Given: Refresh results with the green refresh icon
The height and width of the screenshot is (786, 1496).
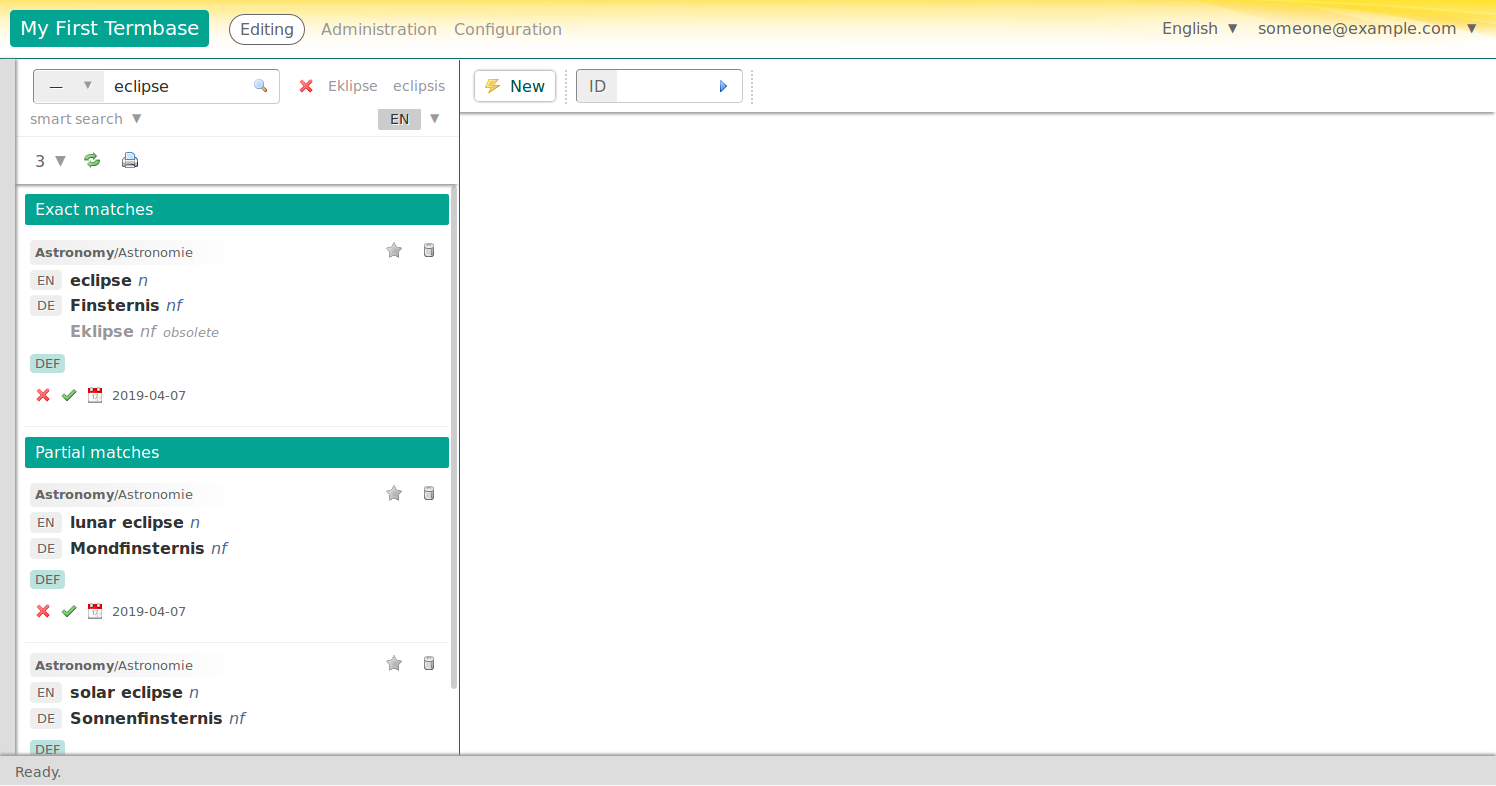Looking at the screenshot, I should click(x=92, y=159).
